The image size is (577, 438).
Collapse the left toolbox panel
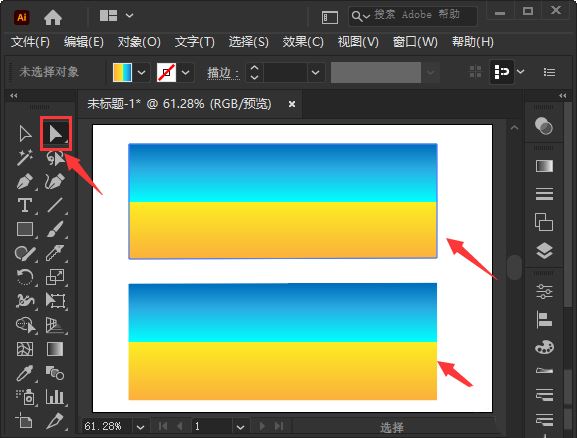pos(14,96)
